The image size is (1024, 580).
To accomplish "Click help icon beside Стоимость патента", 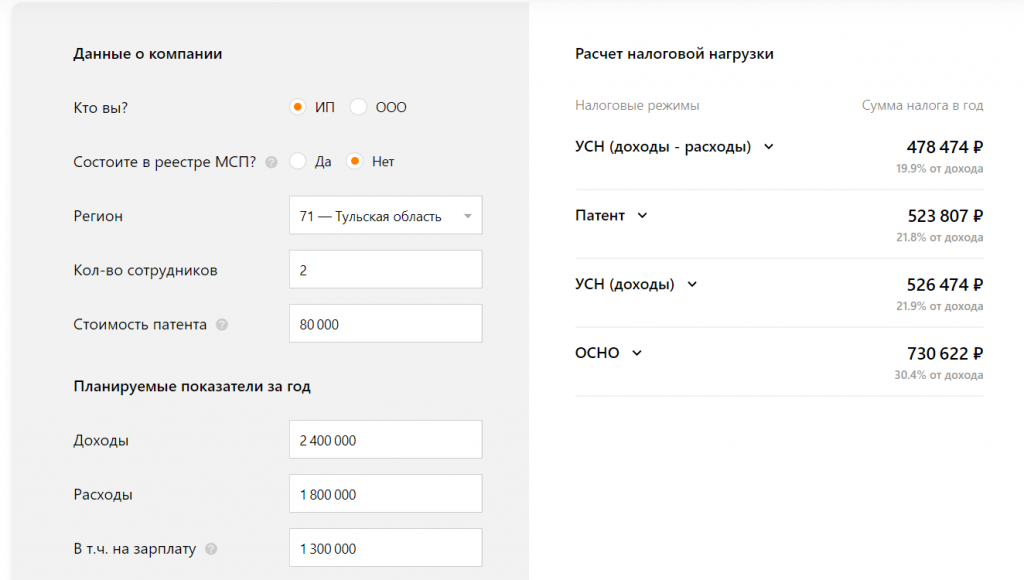I will [222, 324].
